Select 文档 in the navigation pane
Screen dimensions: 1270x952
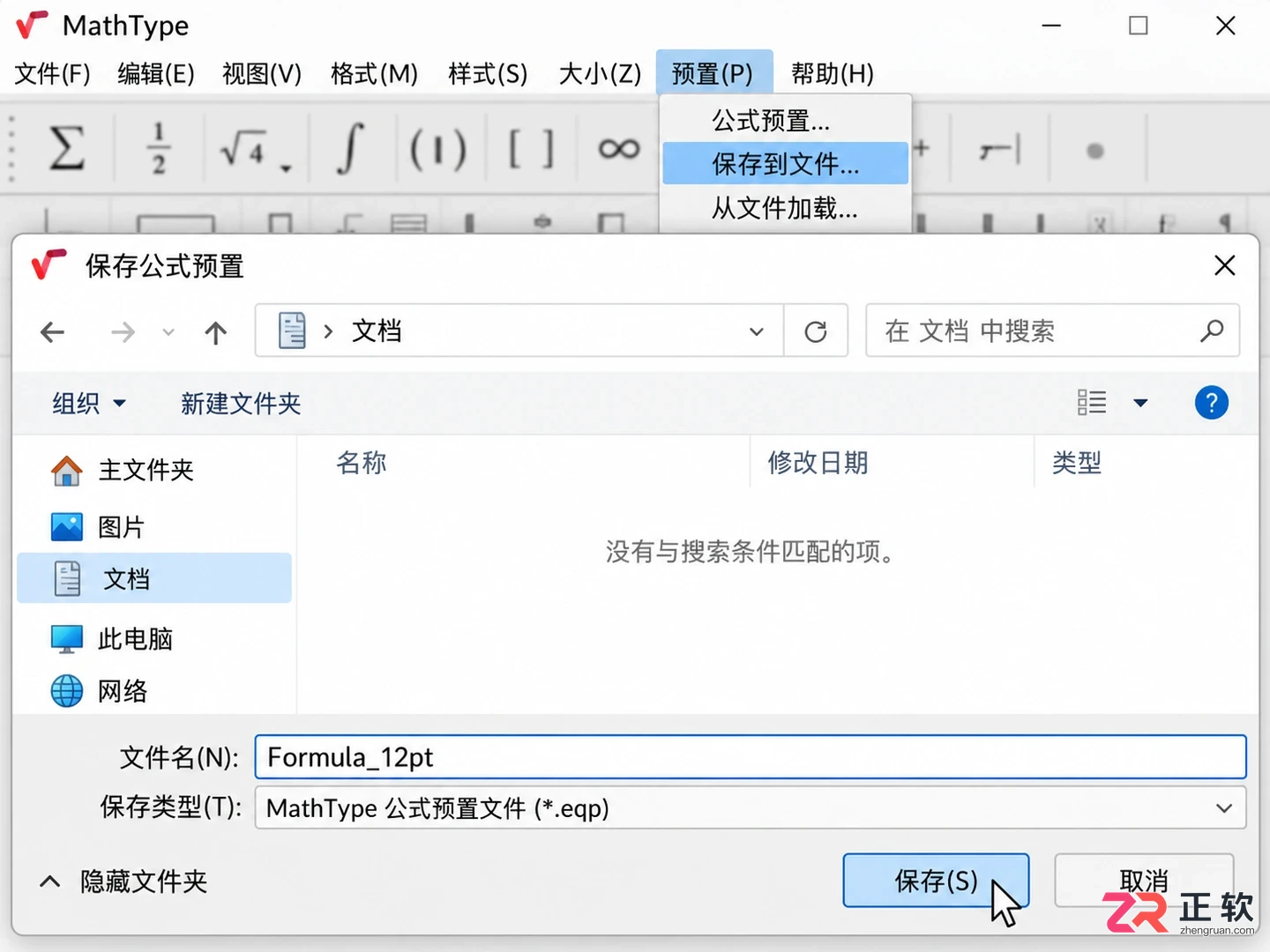(x=154, y=578)
